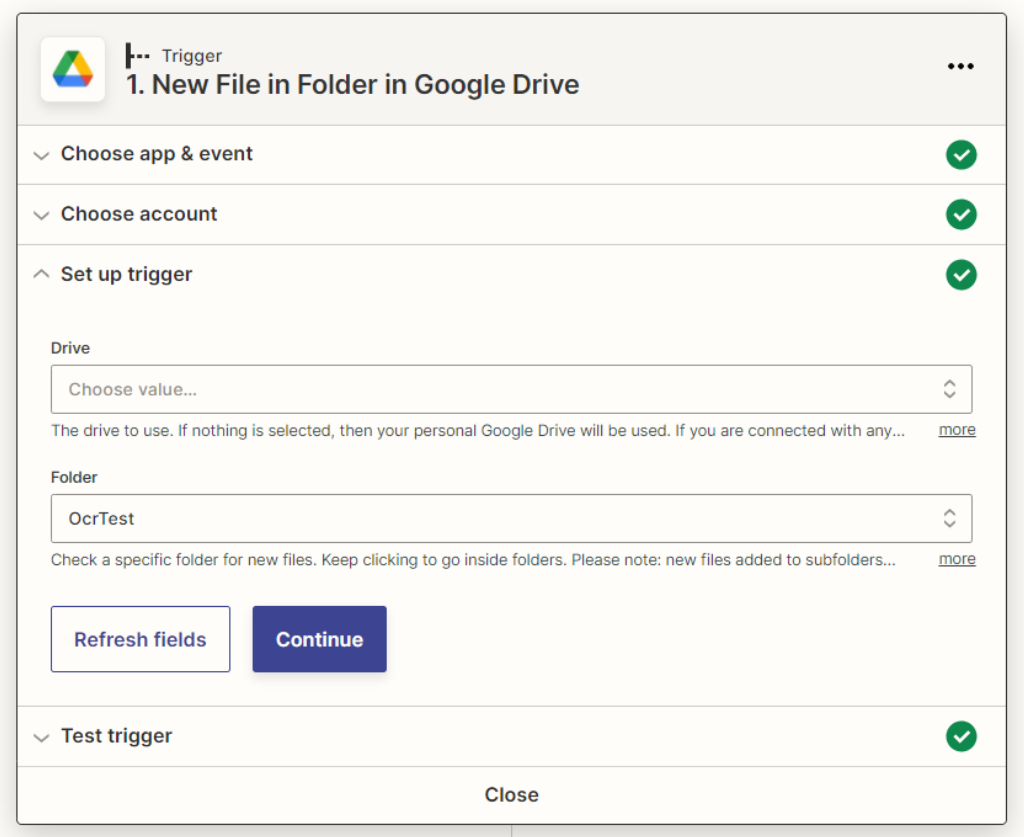The width and height of the screenshot is (1024, 837).
Task: Click the step title New File in Folder
Action: pos(353,85)
